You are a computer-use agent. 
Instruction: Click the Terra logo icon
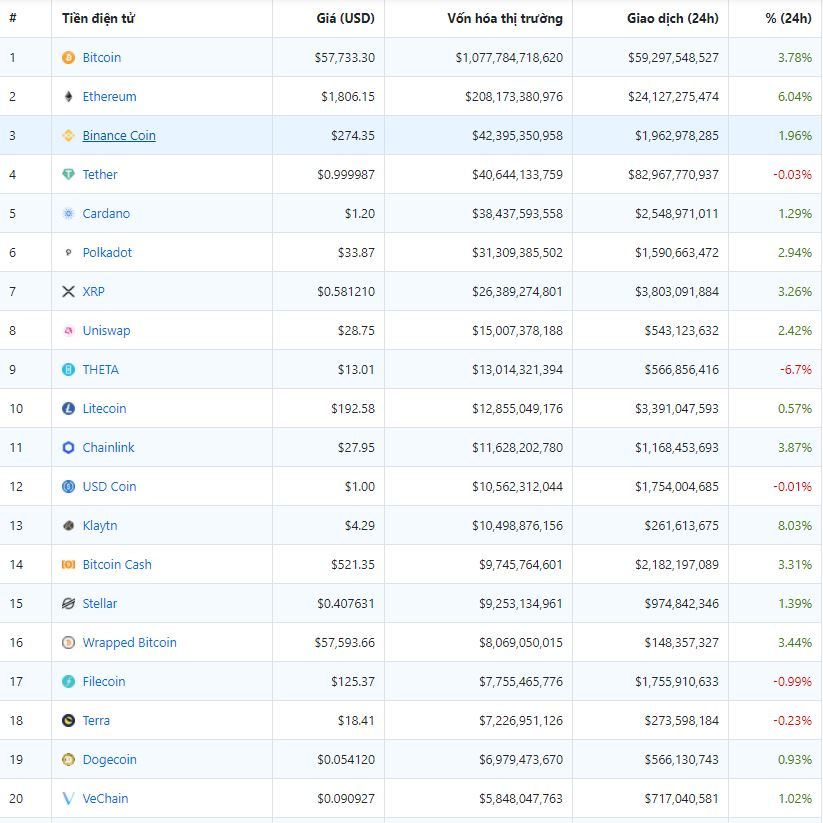point(68,720)
